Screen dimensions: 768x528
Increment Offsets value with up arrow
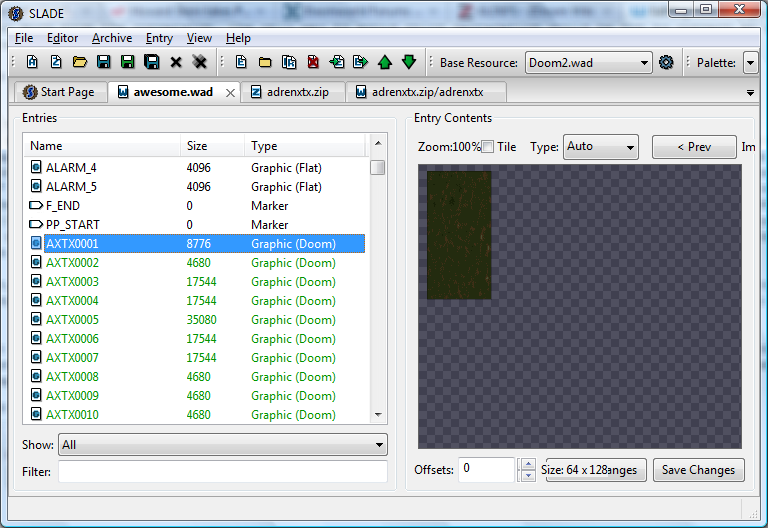point(528,464)
